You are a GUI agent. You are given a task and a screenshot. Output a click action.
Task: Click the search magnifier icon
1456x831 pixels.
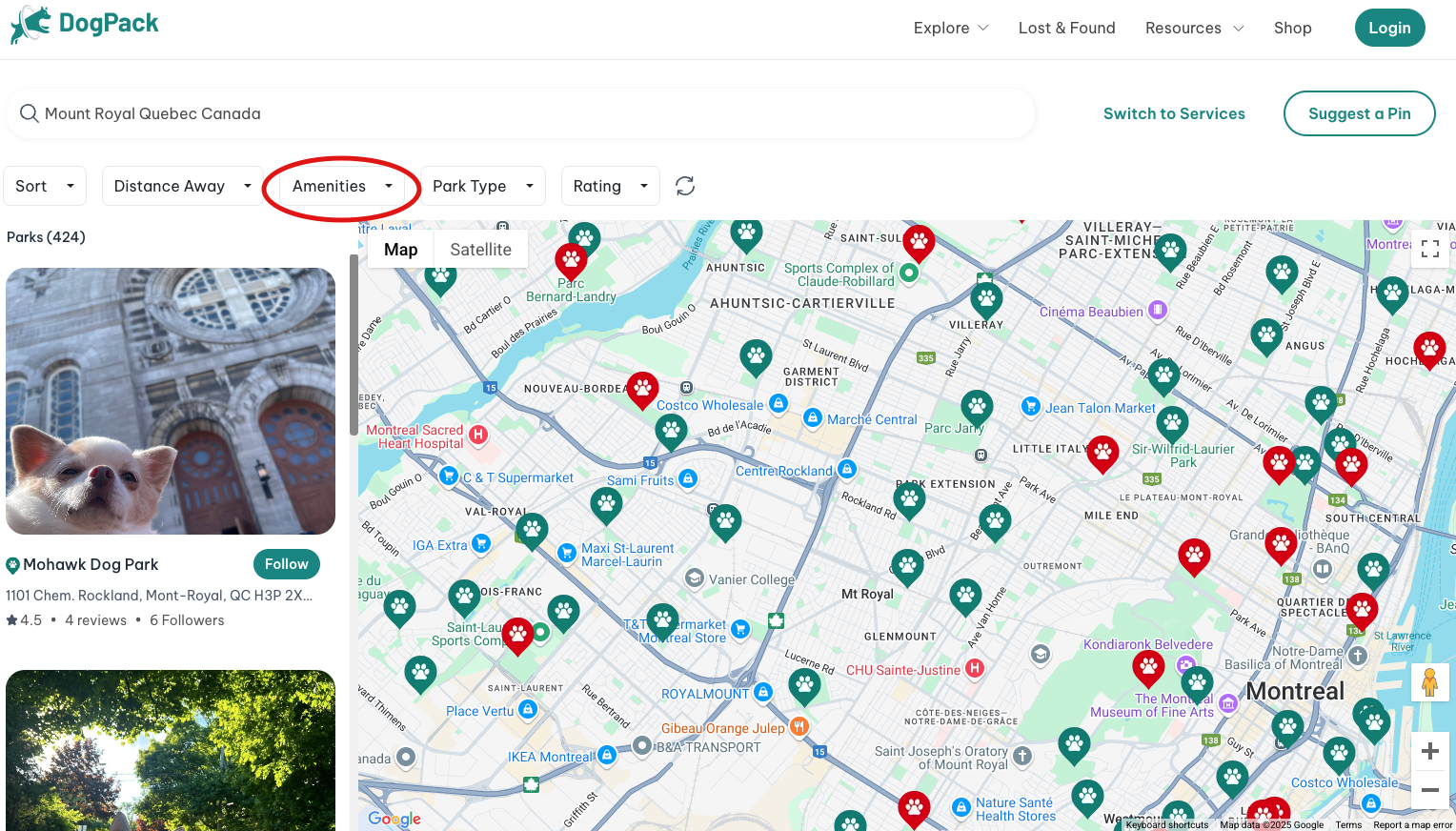click(30, 113)
